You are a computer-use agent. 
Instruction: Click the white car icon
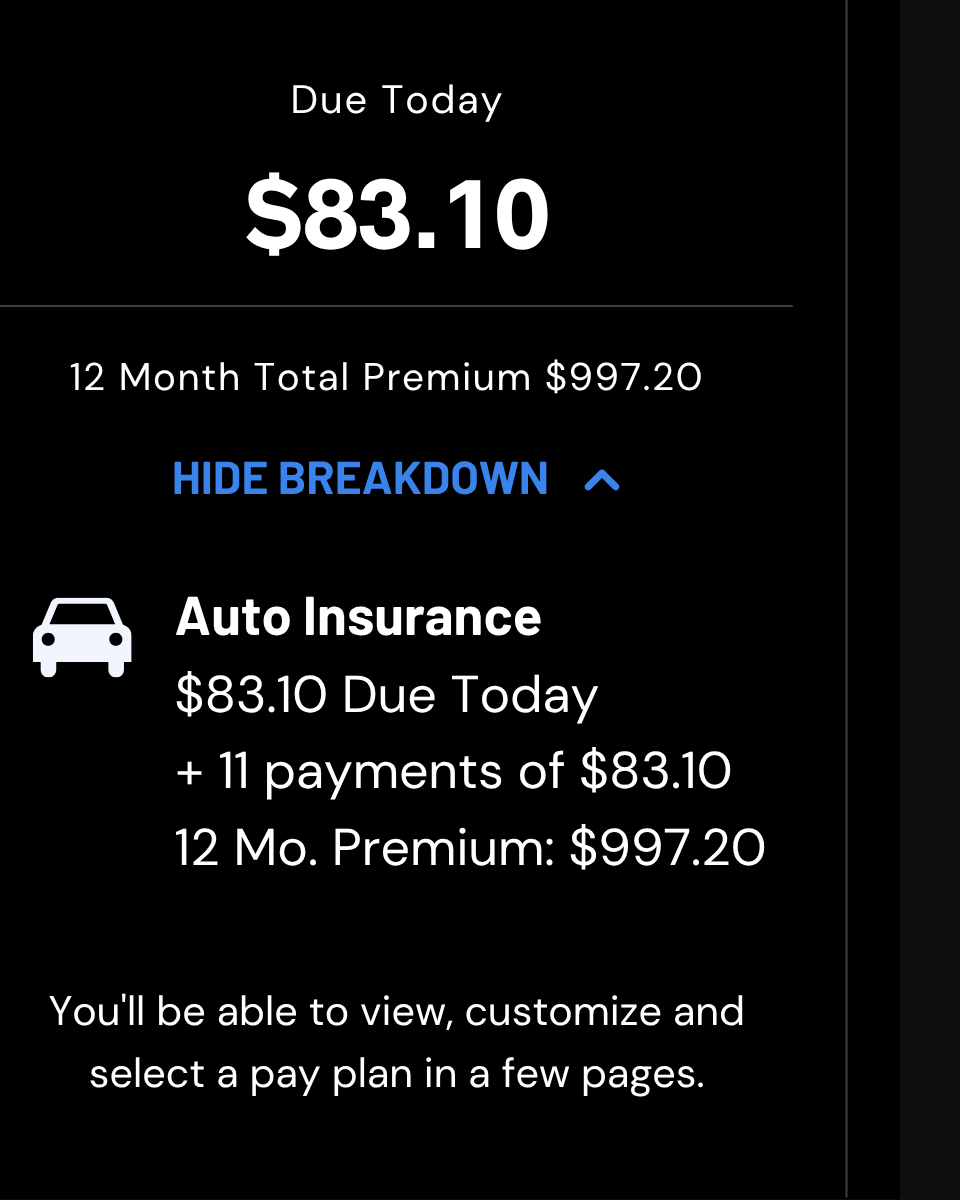82,637
